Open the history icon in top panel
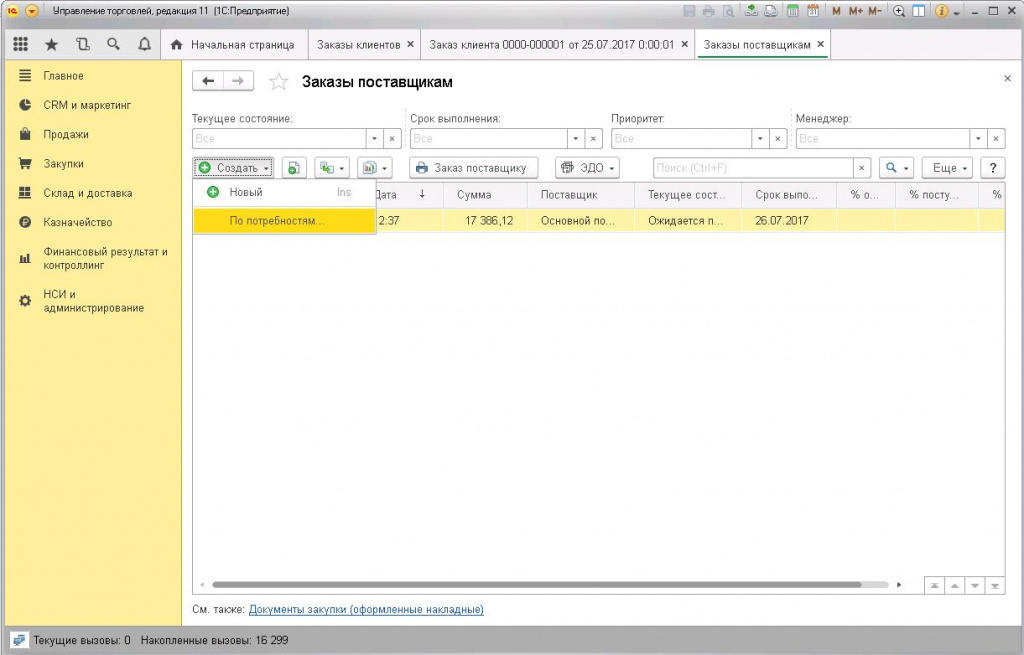1024x655 pixels. tap(82, 44)
